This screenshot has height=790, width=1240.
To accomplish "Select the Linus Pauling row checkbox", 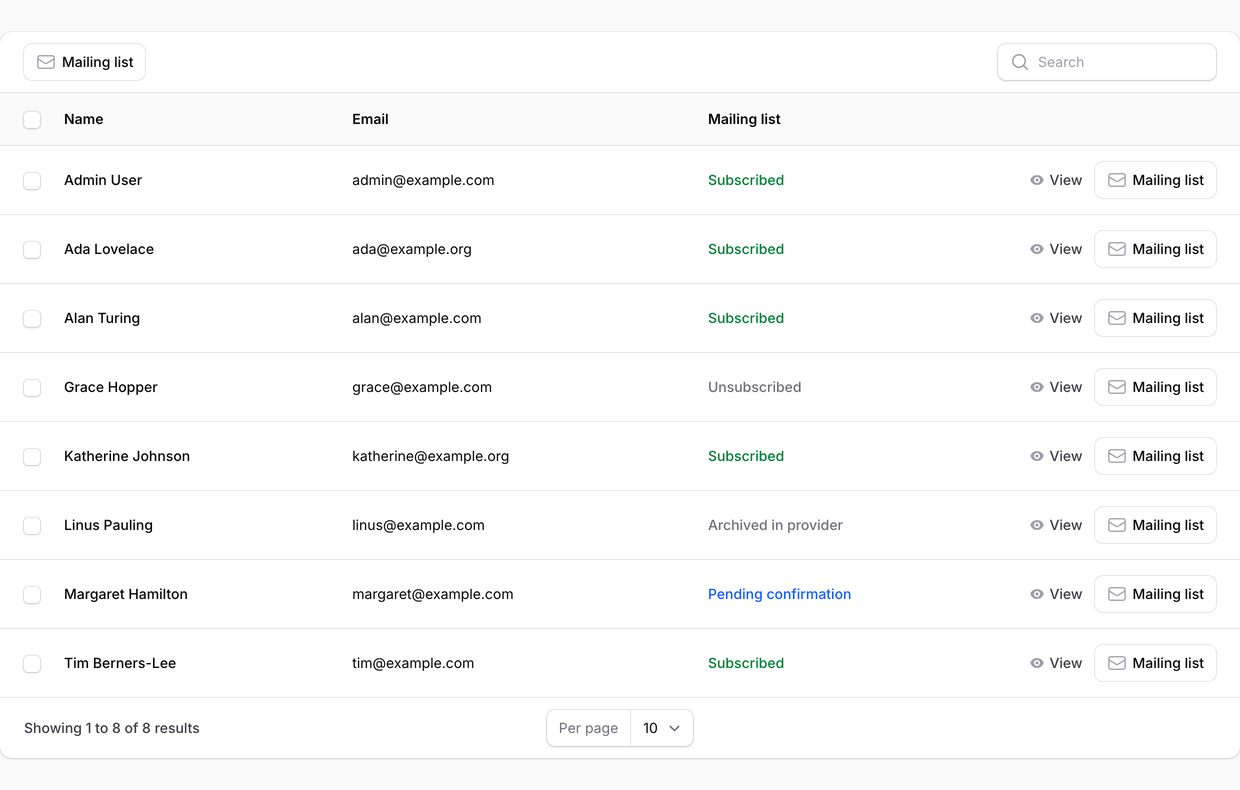I will (x=32, y=526).
